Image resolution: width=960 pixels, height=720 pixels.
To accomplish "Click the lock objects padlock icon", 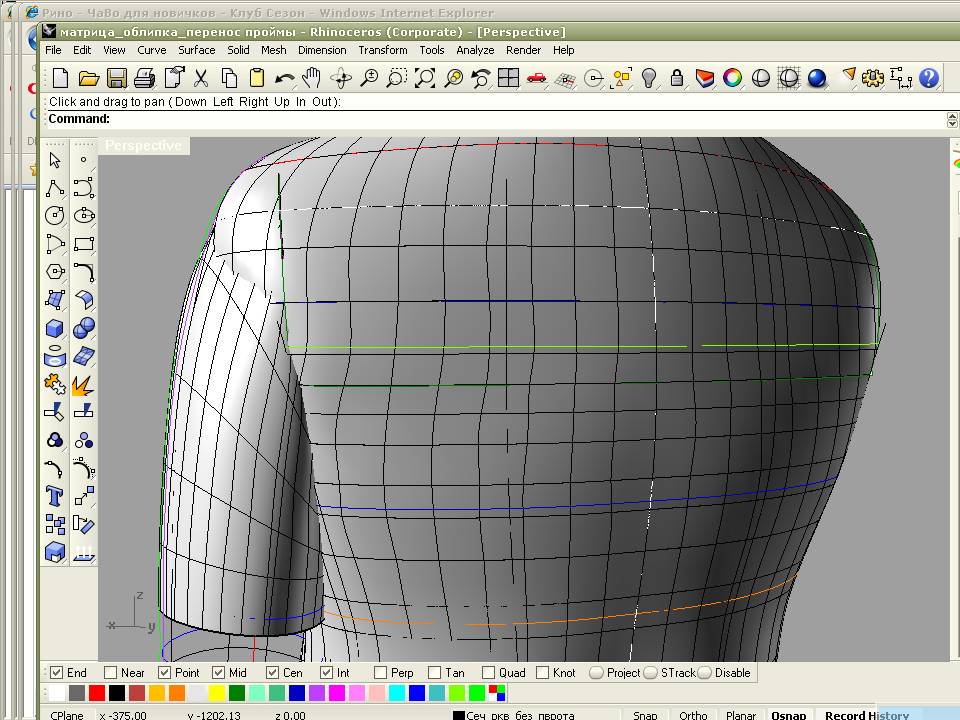I will (x=677, y=78).
